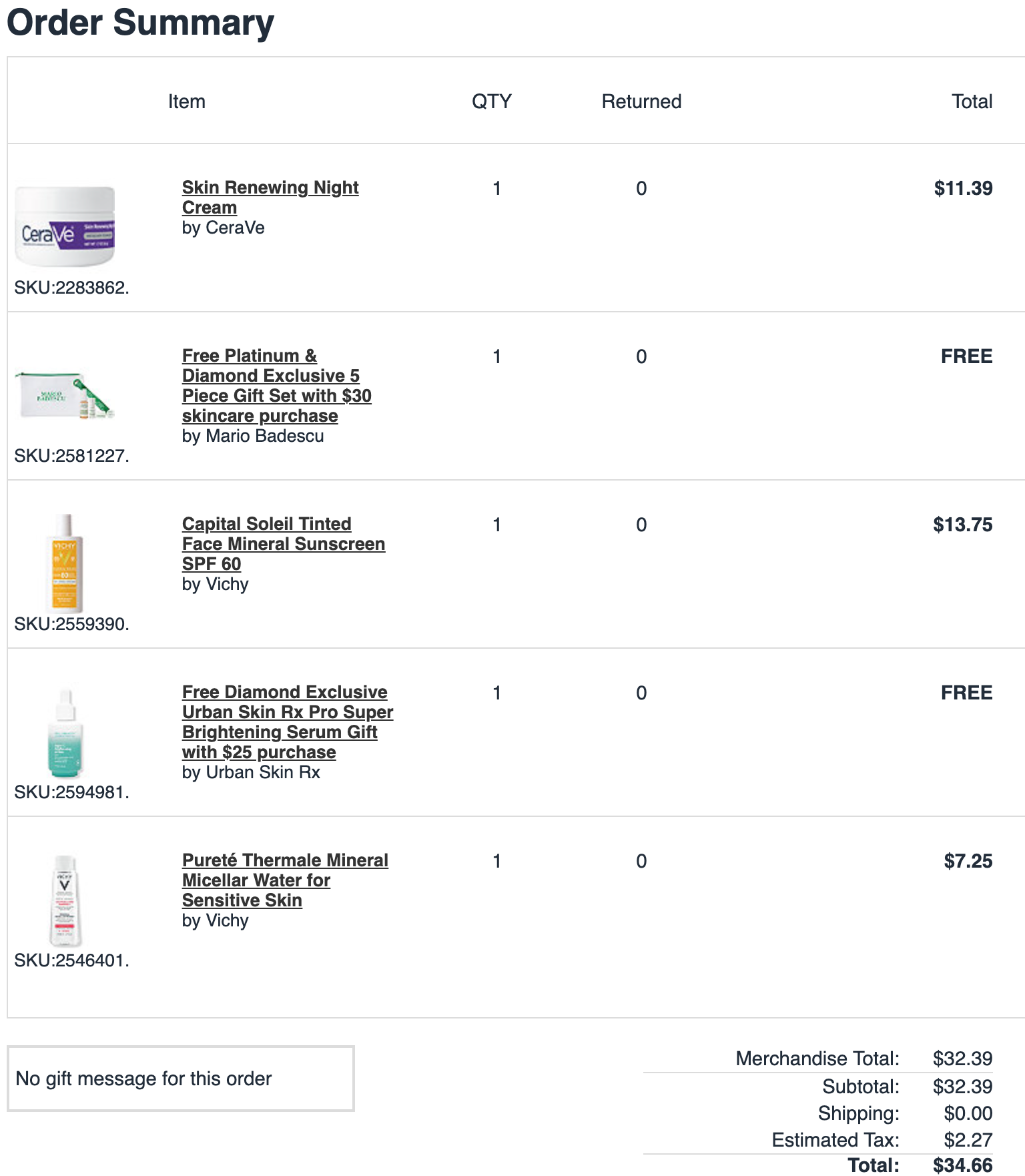1025x1176 pixels.
Task: Click the Mario Badescu gift set thumbnail
Action: click(x=65, y=396)
